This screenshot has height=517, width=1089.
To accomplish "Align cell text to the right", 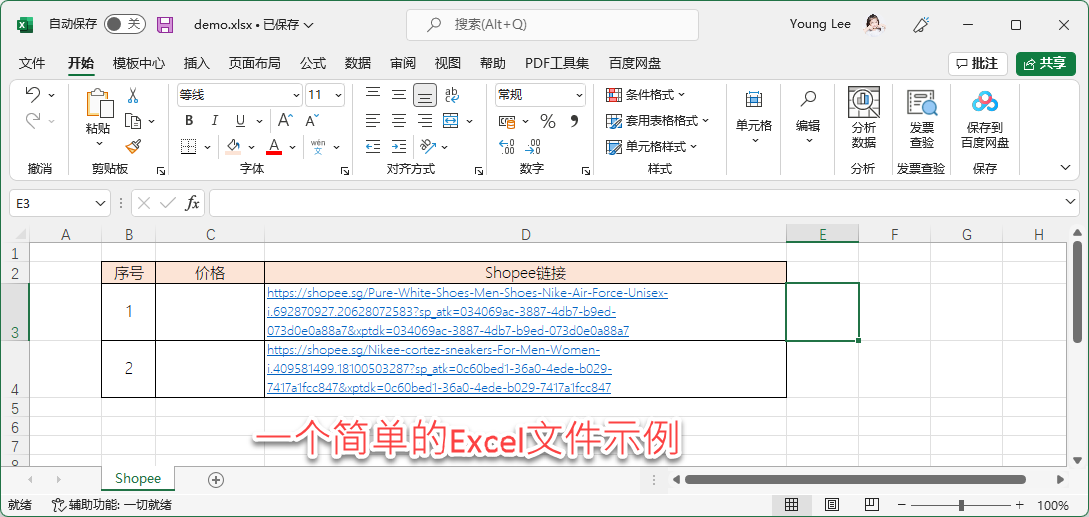I will (x=425, y=120).
